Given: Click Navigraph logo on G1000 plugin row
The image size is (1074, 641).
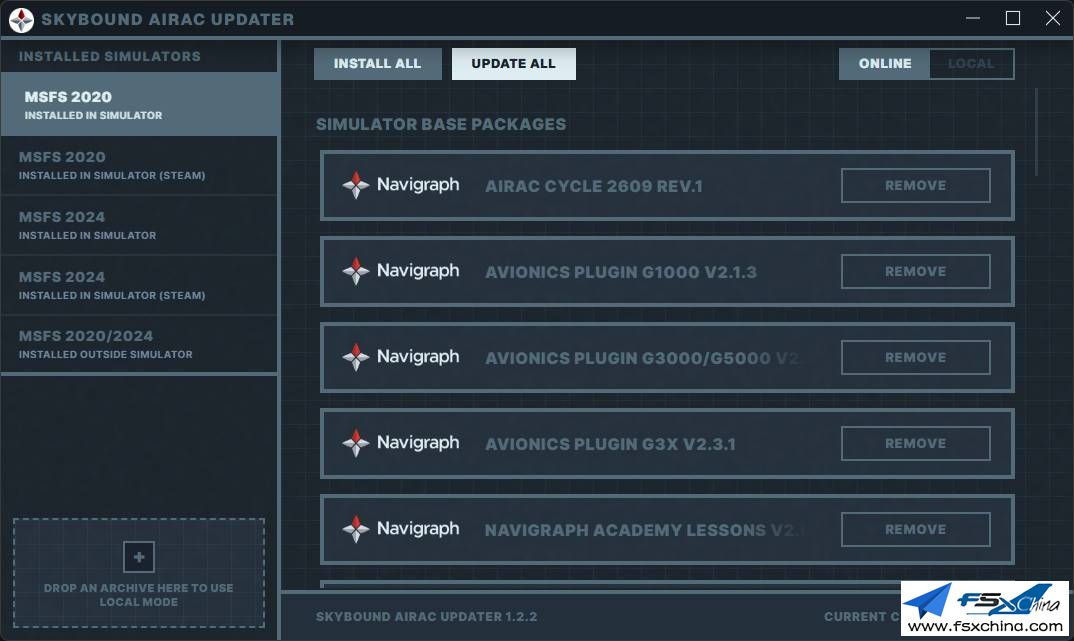Looking at the screenshot, I should pos(401,271).
